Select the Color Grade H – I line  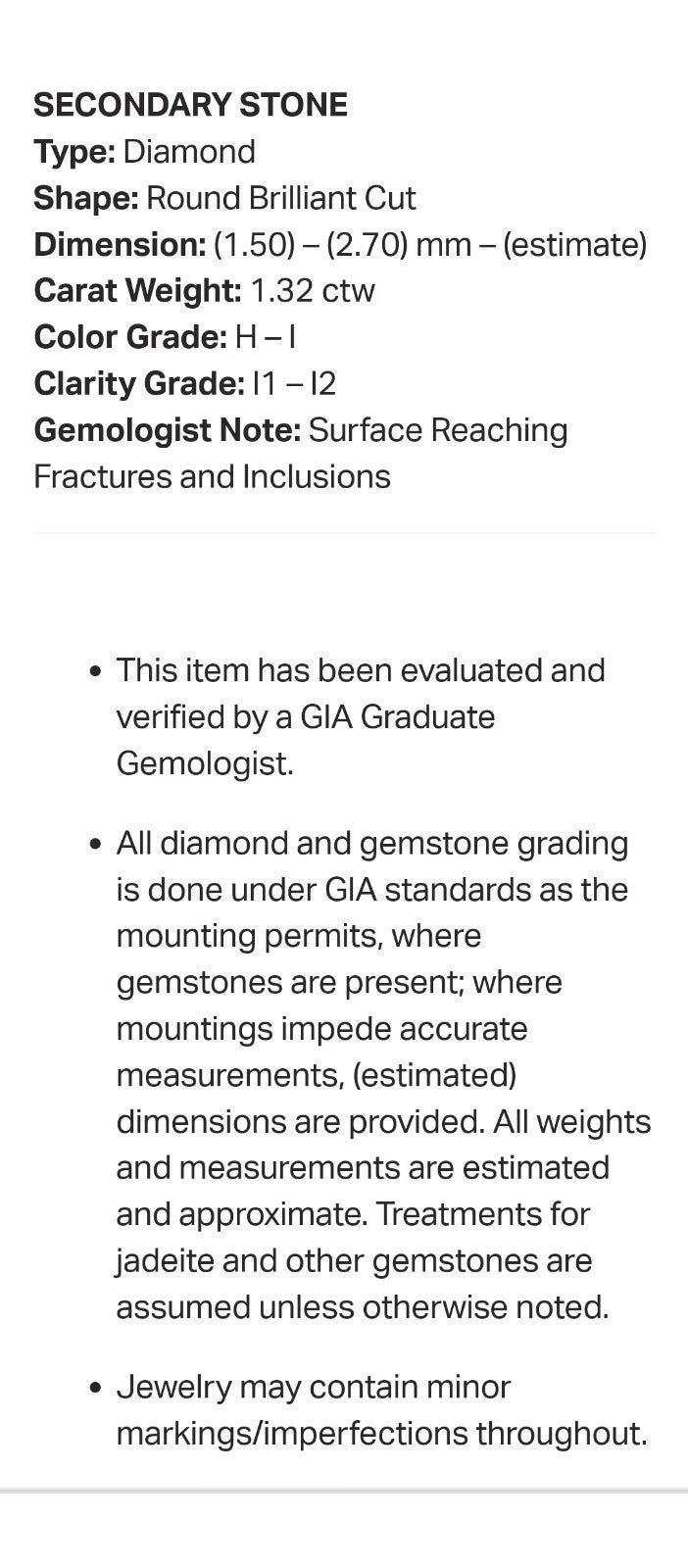[x=165, y=337]
